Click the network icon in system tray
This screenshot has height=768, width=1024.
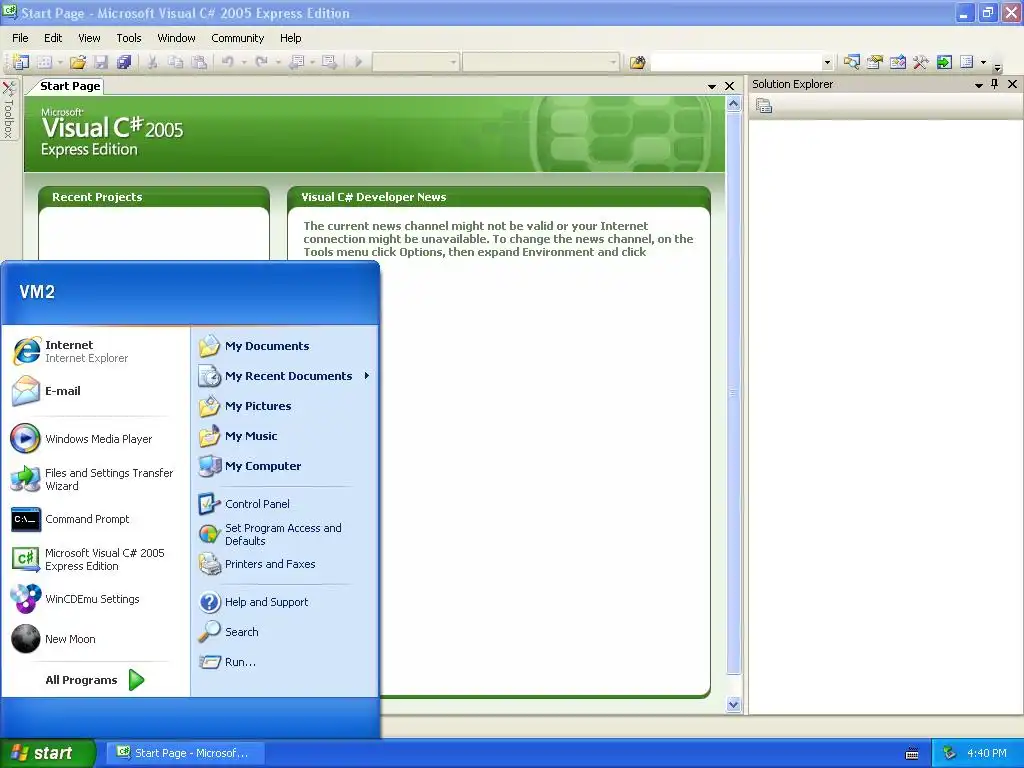950,753
